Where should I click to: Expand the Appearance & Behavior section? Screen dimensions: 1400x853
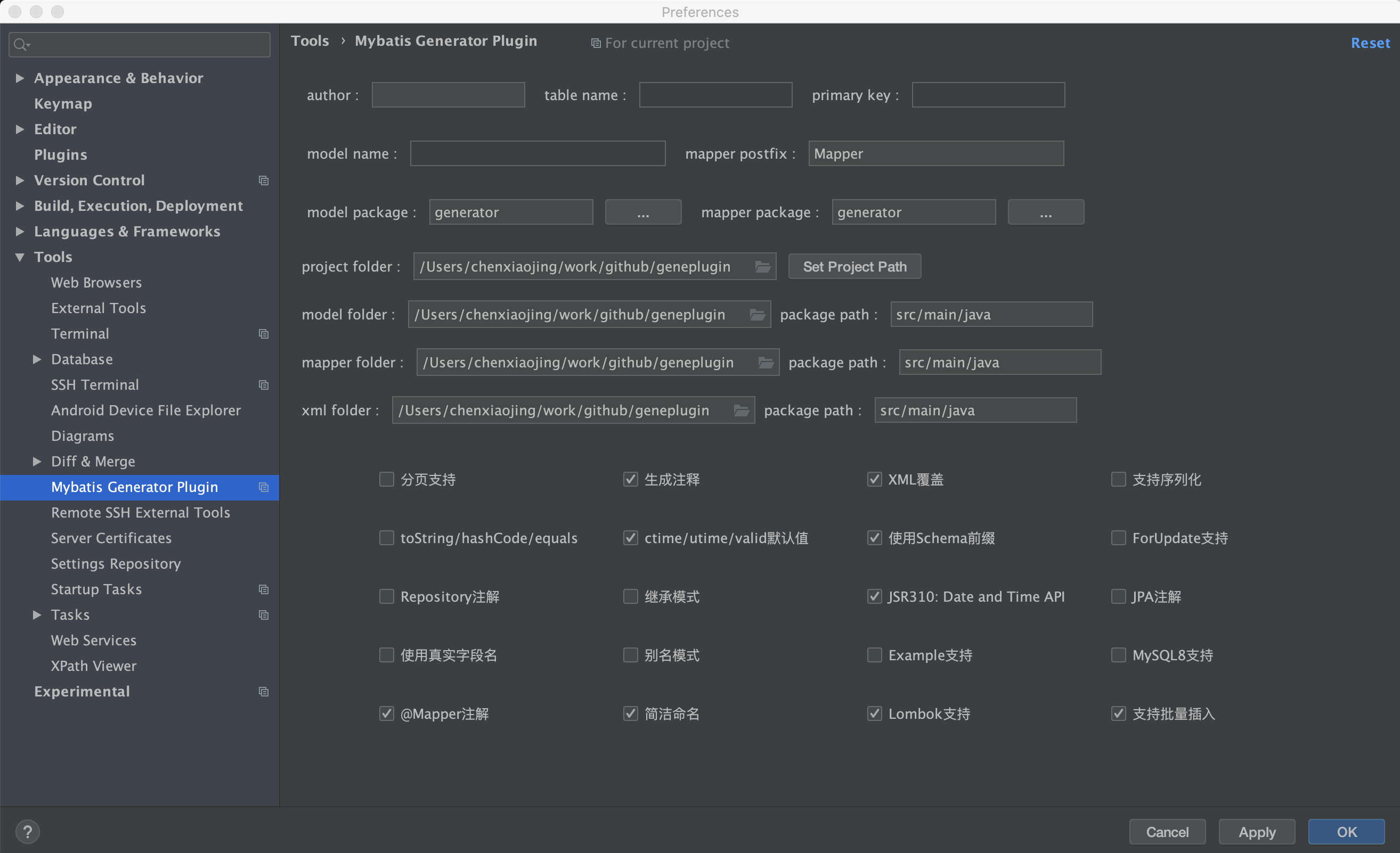point(20,78)
